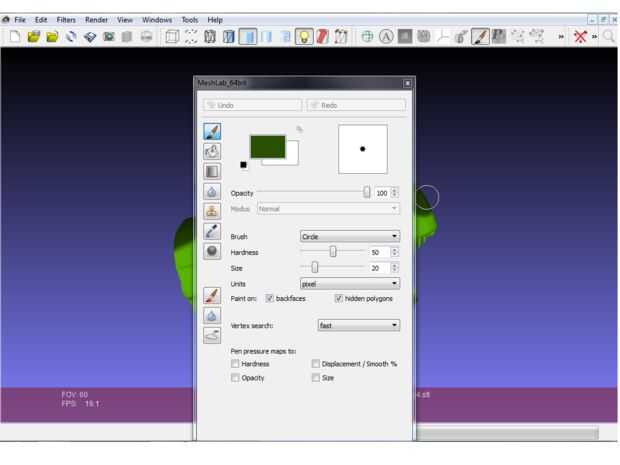Click the swap colors arrow icon
The width and height of the screenshot is (620, 465).
(x=299, y=129)
